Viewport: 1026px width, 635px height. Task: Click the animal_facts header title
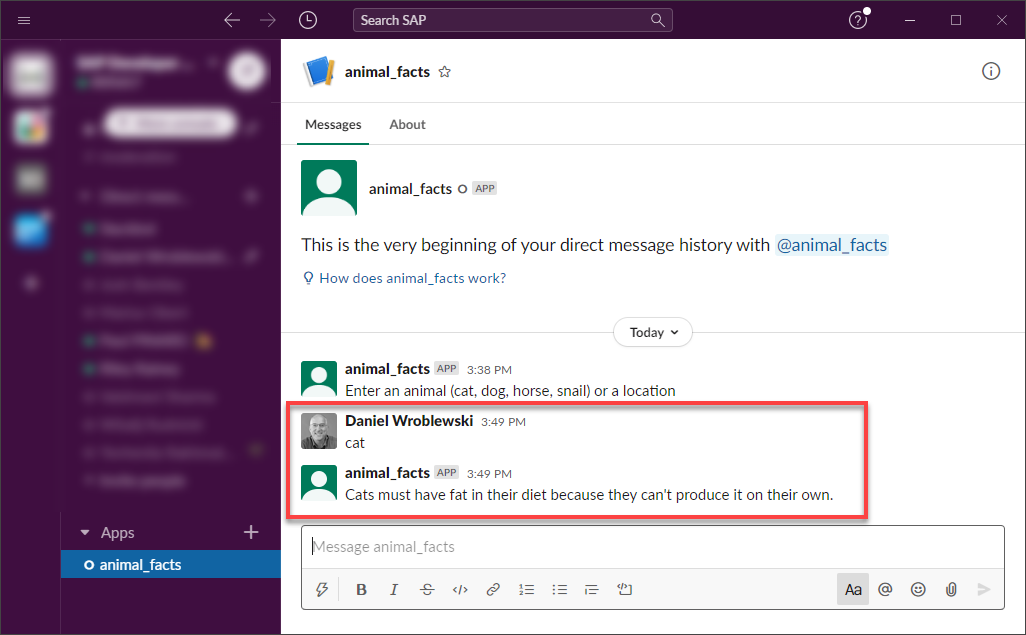387,72
